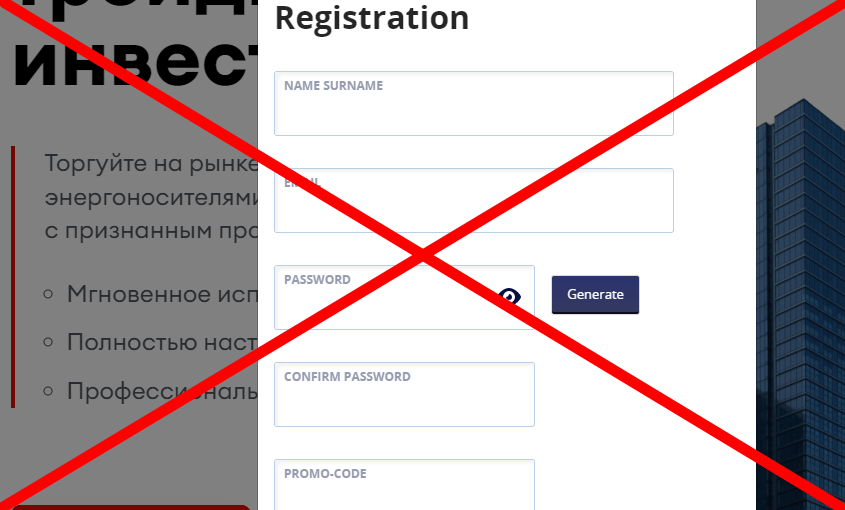The width and height of the screenshot is (845, 510).
Task: Click the circle bullet before 'Мгновенное'
Action: pos(48,294)
